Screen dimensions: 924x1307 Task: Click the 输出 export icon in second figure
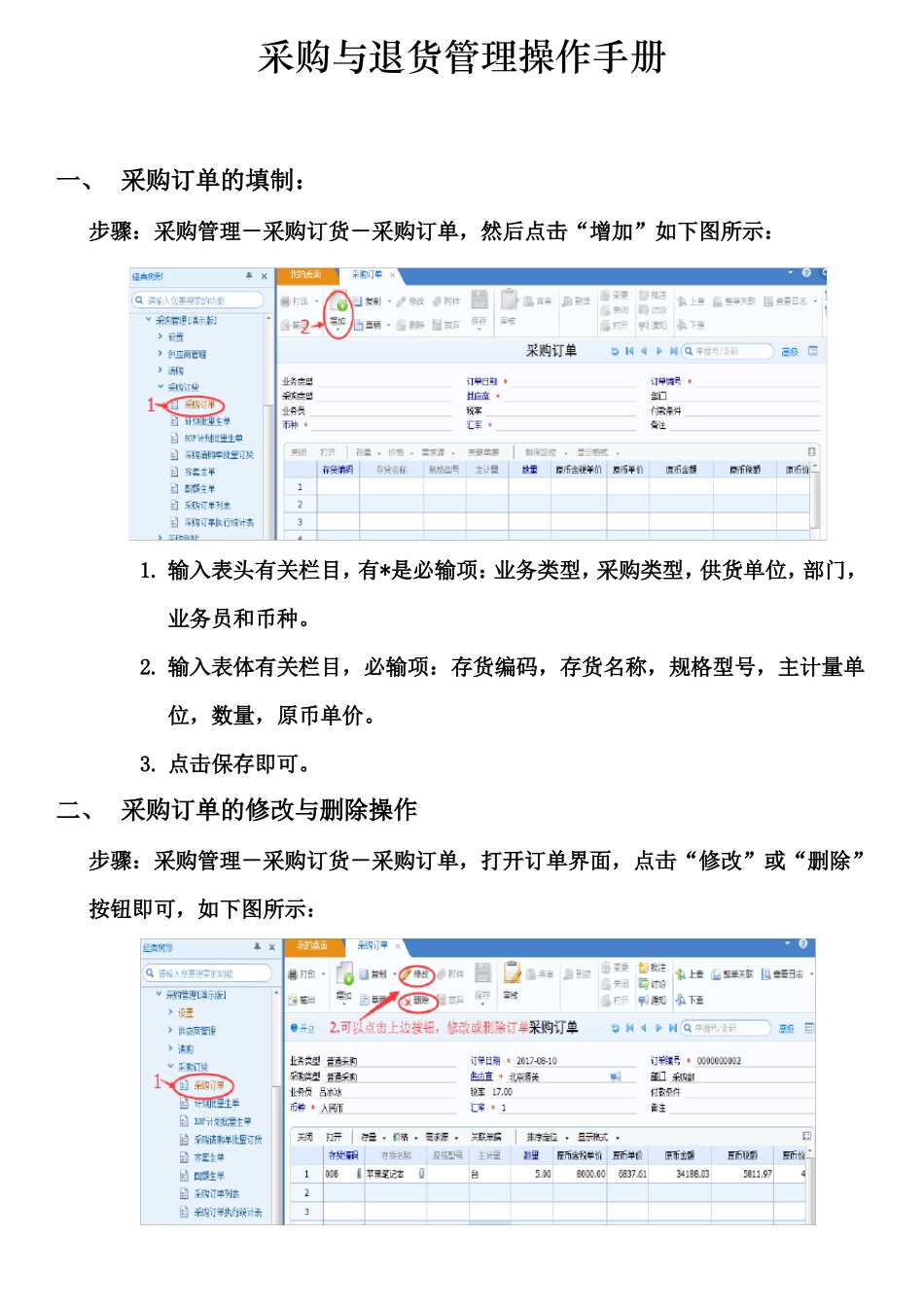(292, 1000)
